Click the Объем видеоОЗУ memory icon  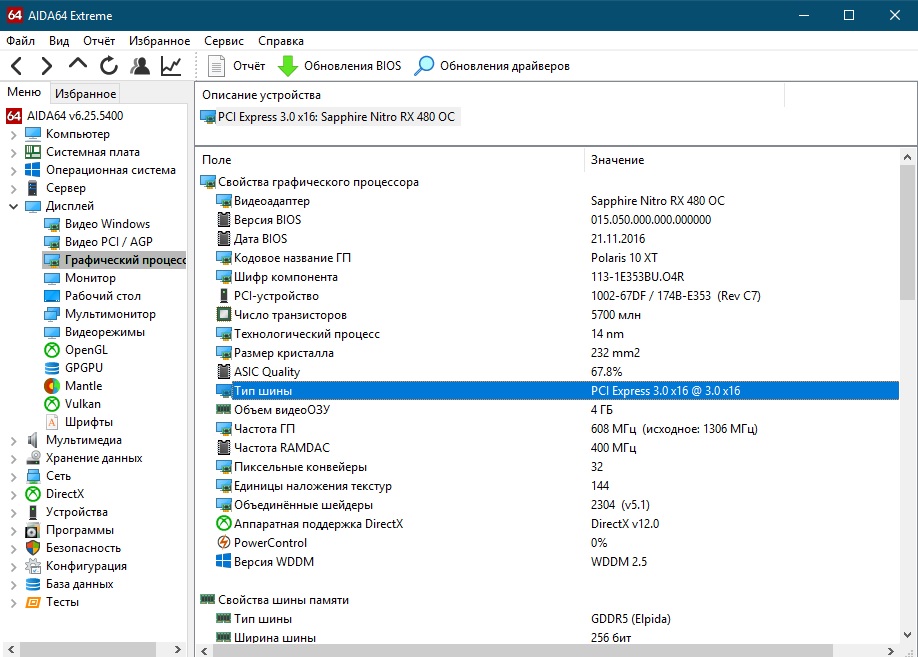[x=224, y=409]
